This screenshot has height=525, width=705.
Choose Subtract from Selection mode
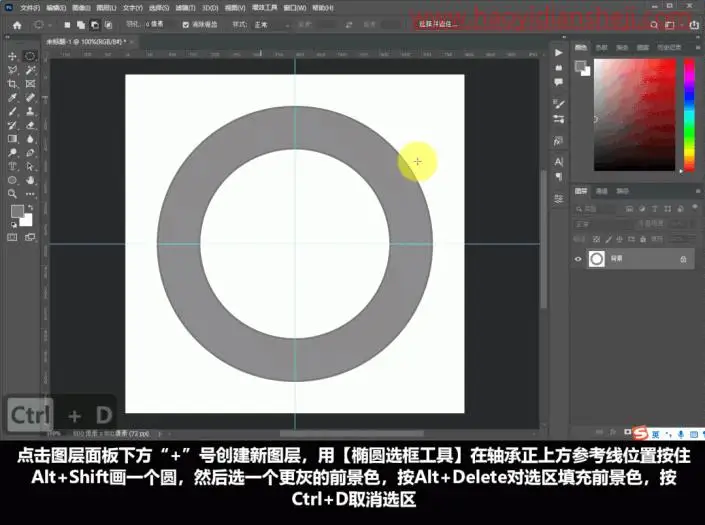coord(95,25)
